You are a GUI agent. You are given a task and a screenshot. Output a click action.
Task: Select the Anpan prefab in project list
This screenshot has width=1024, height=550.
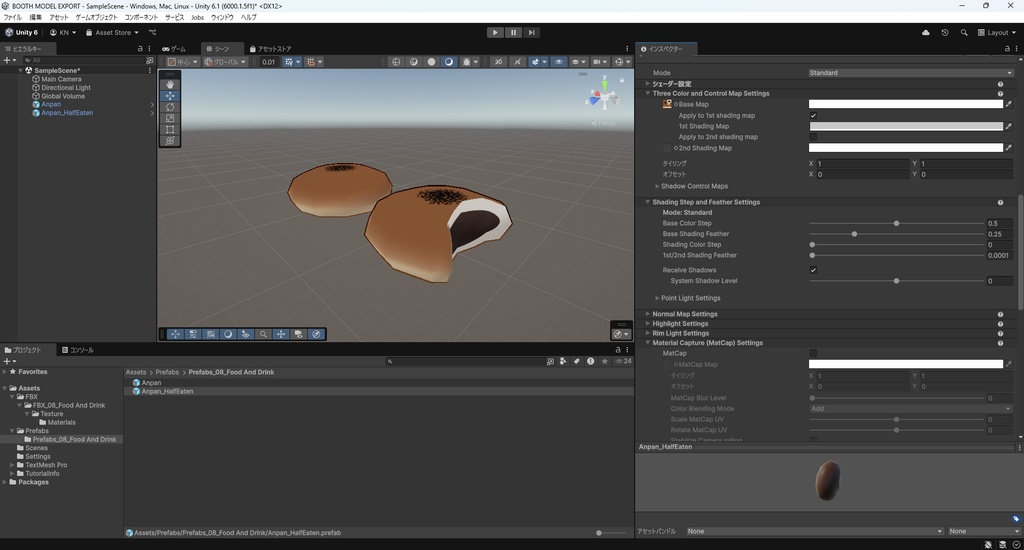pyautogui.click(x=151, y=383)
